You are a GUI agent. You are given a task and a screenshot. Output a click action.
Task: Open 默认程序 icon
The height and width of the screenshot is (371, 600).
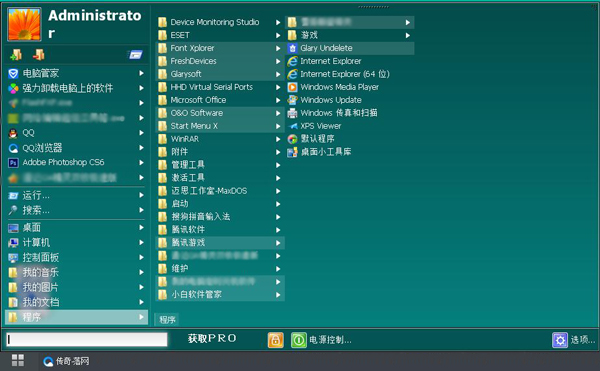click(292, 139)
